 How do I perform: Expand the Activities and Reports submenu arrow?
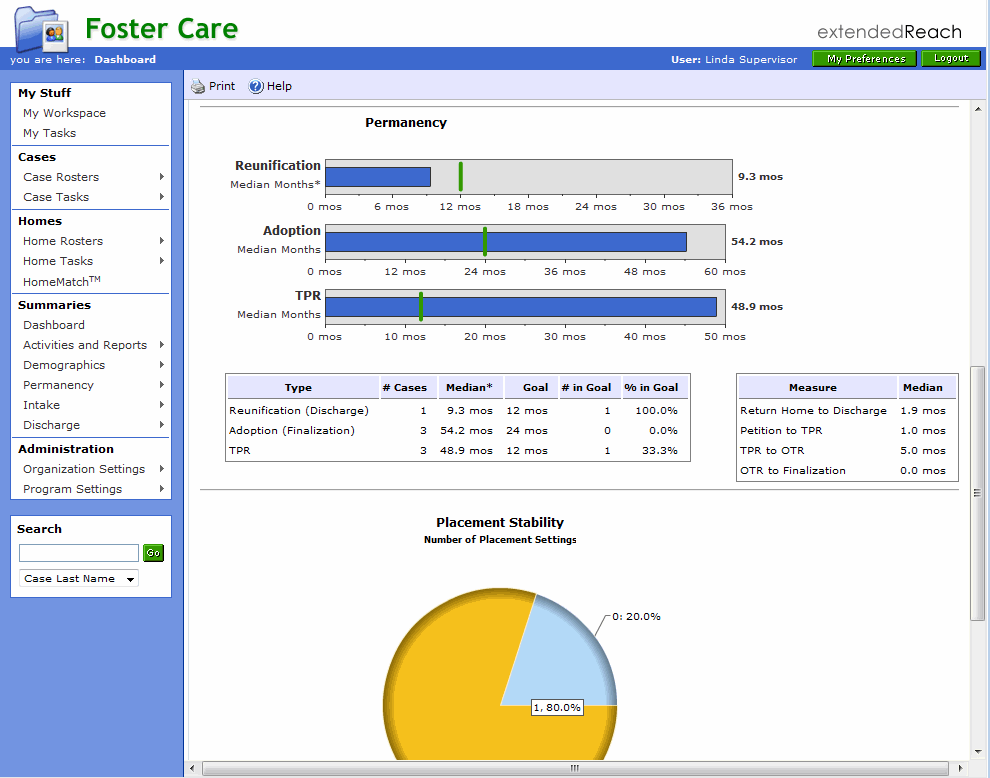coord(162,345)
